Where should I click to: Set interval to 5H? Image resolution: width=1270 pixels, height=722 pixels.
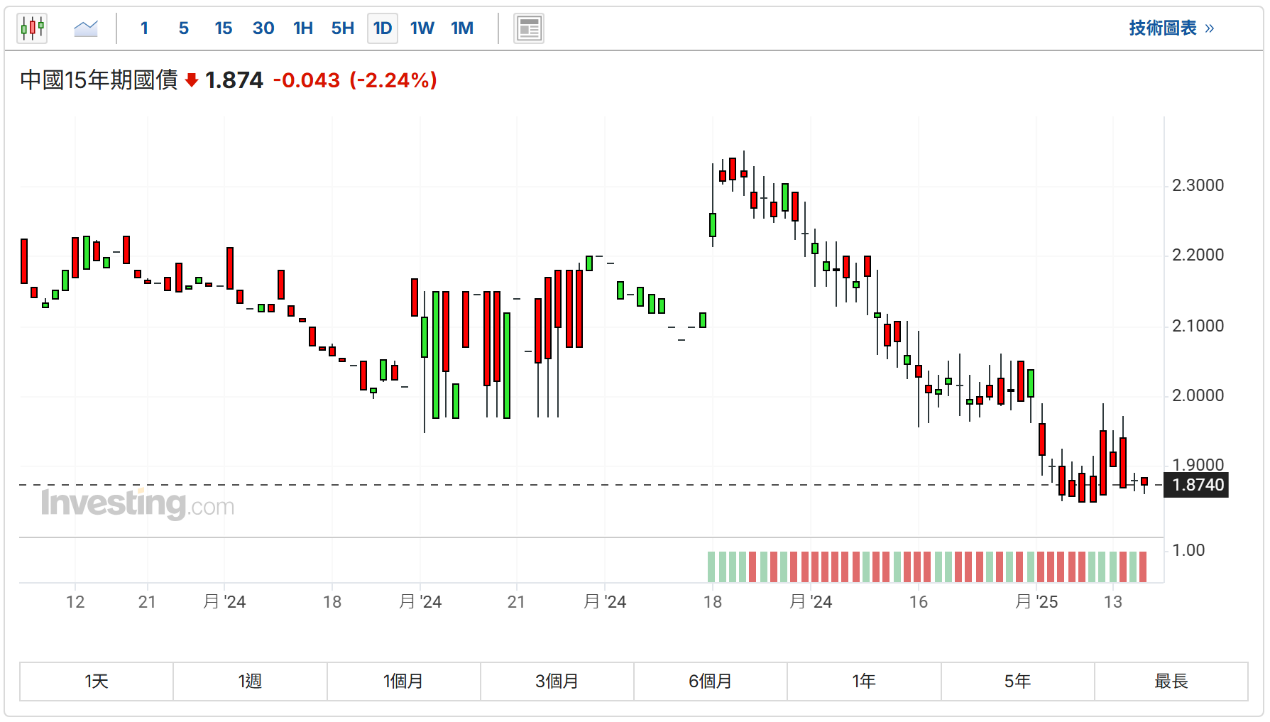342,28
